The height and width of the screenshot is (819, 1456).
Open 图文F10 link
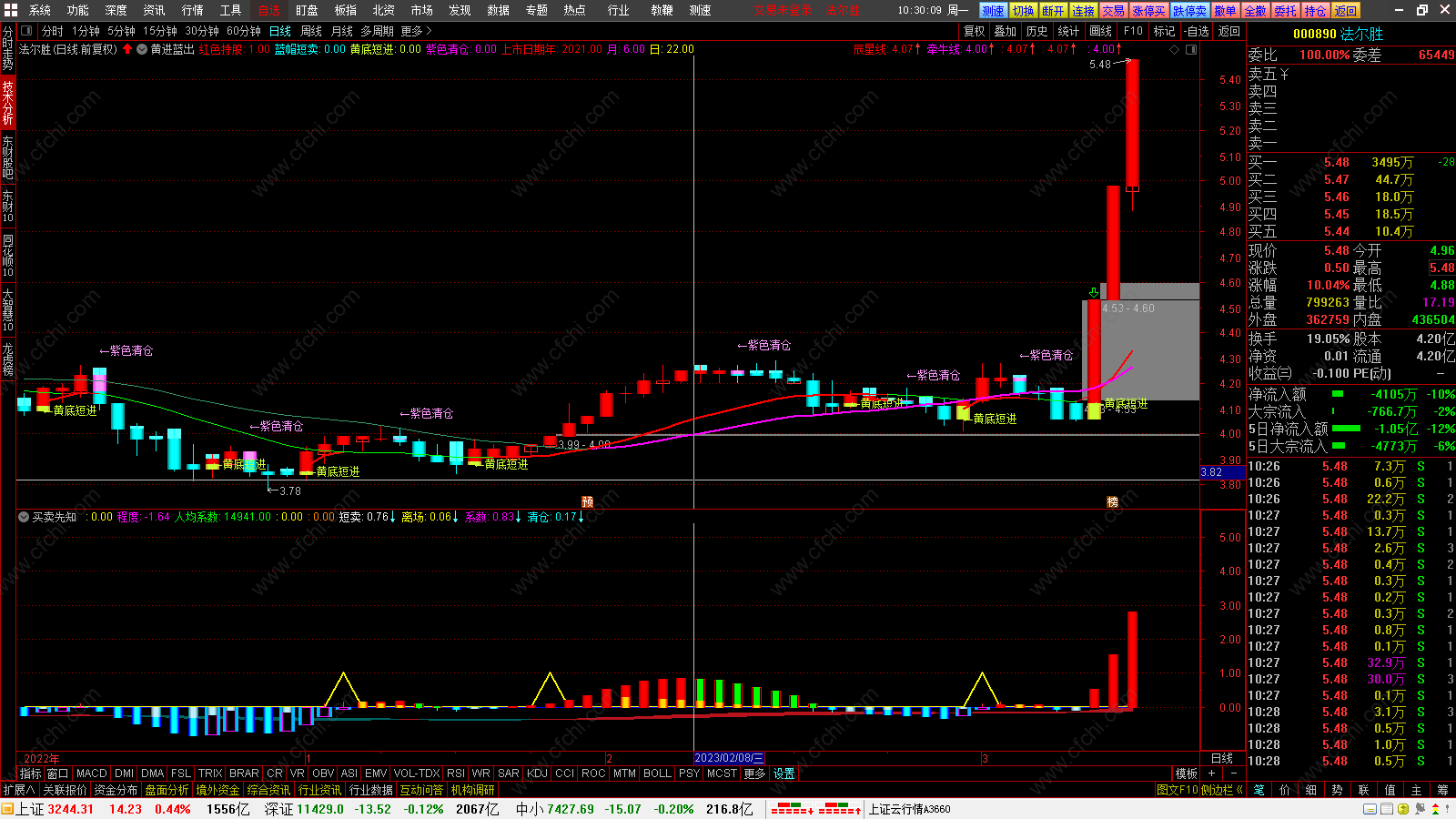tap(1178, 790)
